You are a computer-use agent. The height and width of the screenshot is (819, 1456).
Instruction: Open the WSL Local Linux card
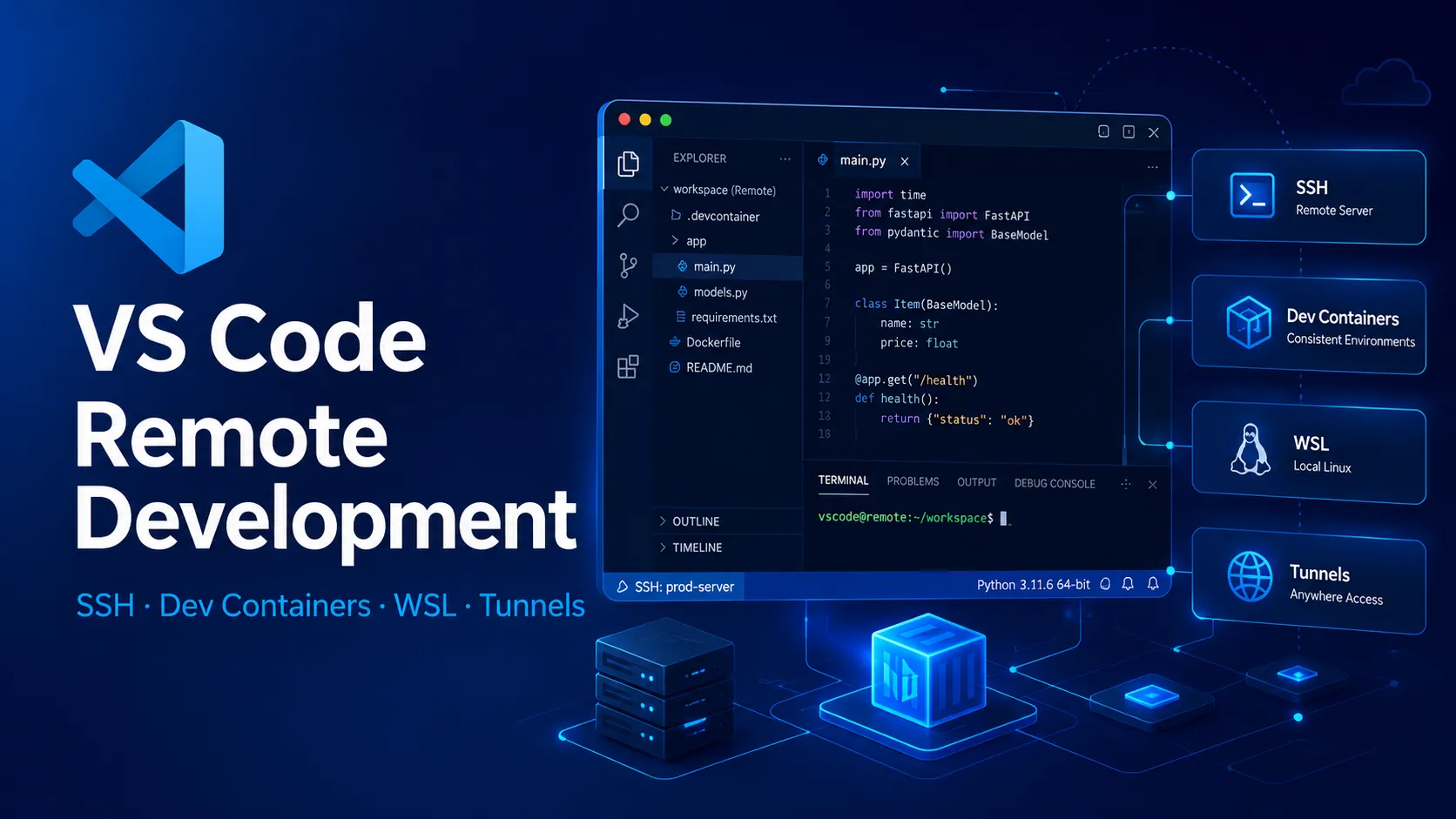[x=1308, y=452]
